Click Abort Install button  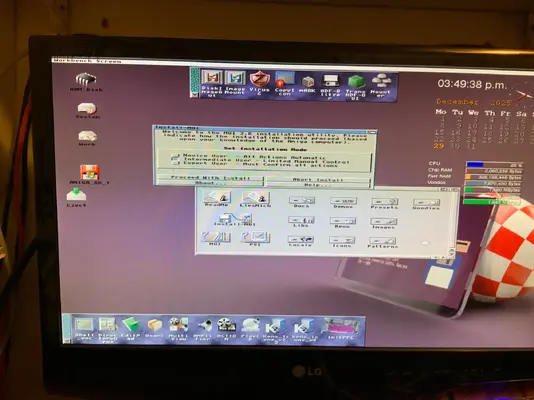318,179
